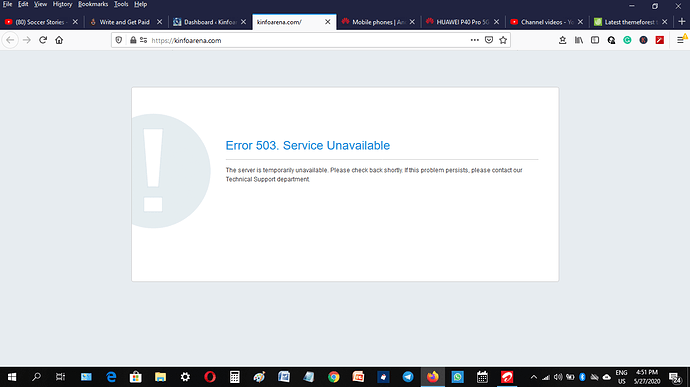This screenshot has height=387, width=690.
Task: Open the Downloads toolbar button
Action: tap(562, 40)
